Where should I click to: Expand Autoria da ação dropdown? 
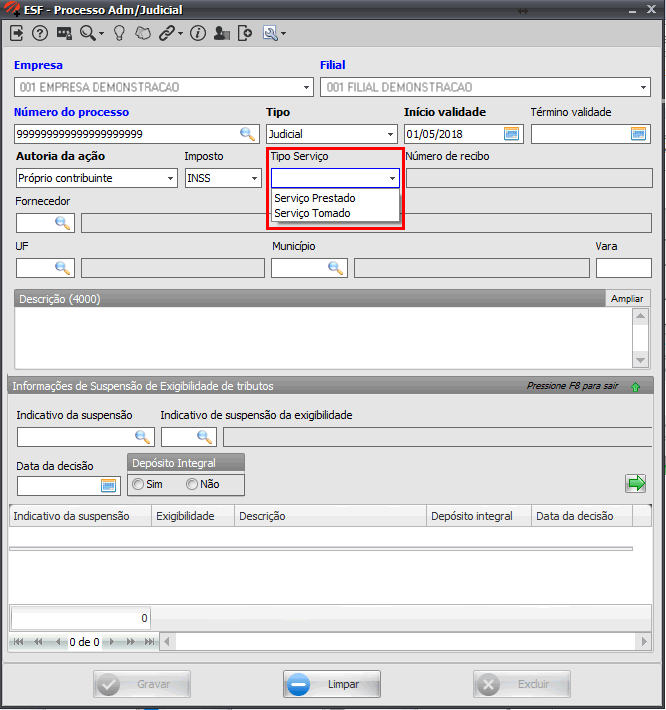(x=170, y=178)
